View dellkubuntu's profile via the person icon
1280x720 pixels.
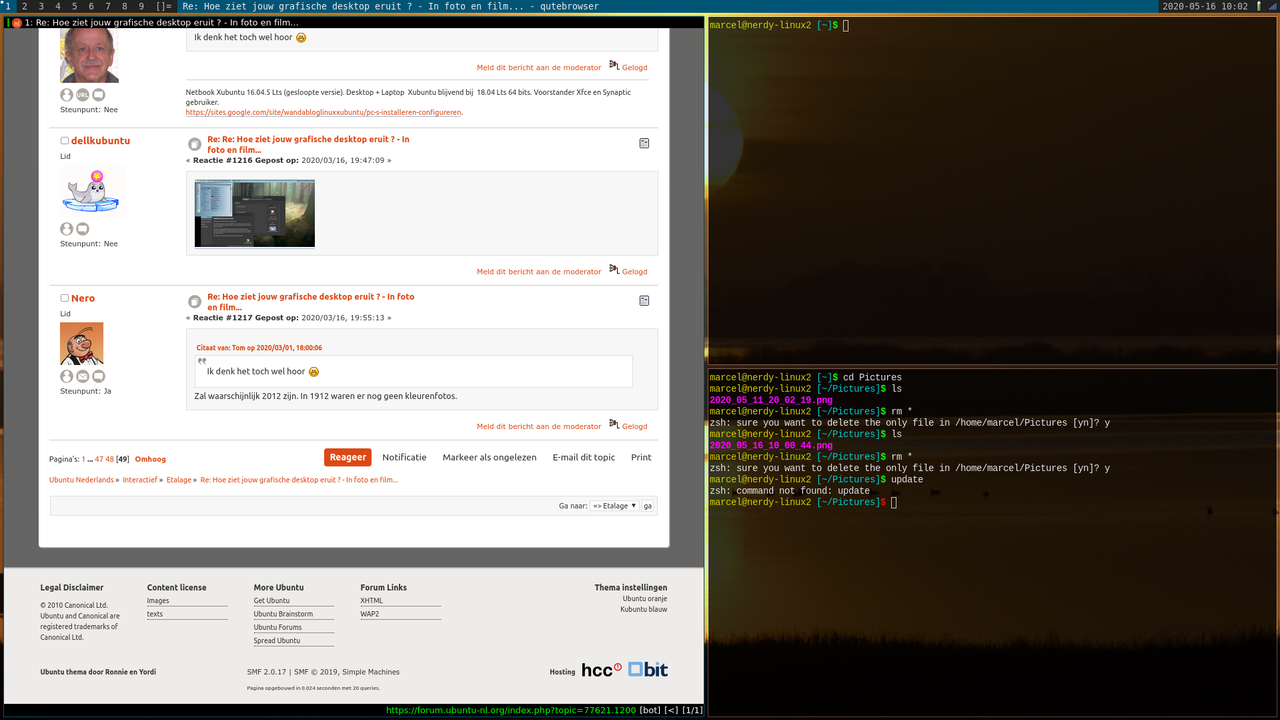(67, 229)
